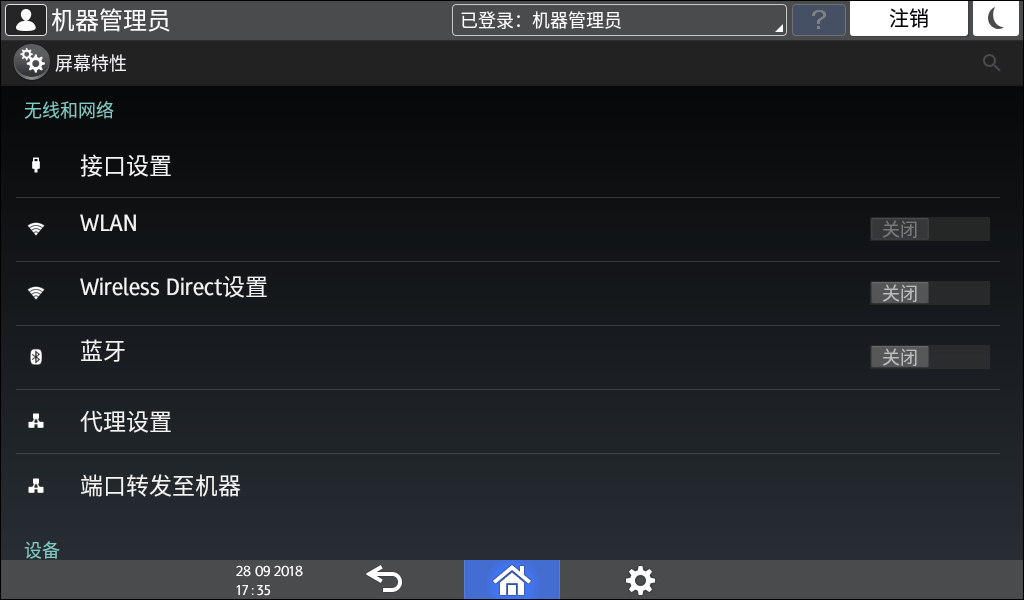The height and width of the screenshot is (600, 1024).
Task: Expand the 已登录：机器管理员 dropdown
Action: (x=619, y=20)
